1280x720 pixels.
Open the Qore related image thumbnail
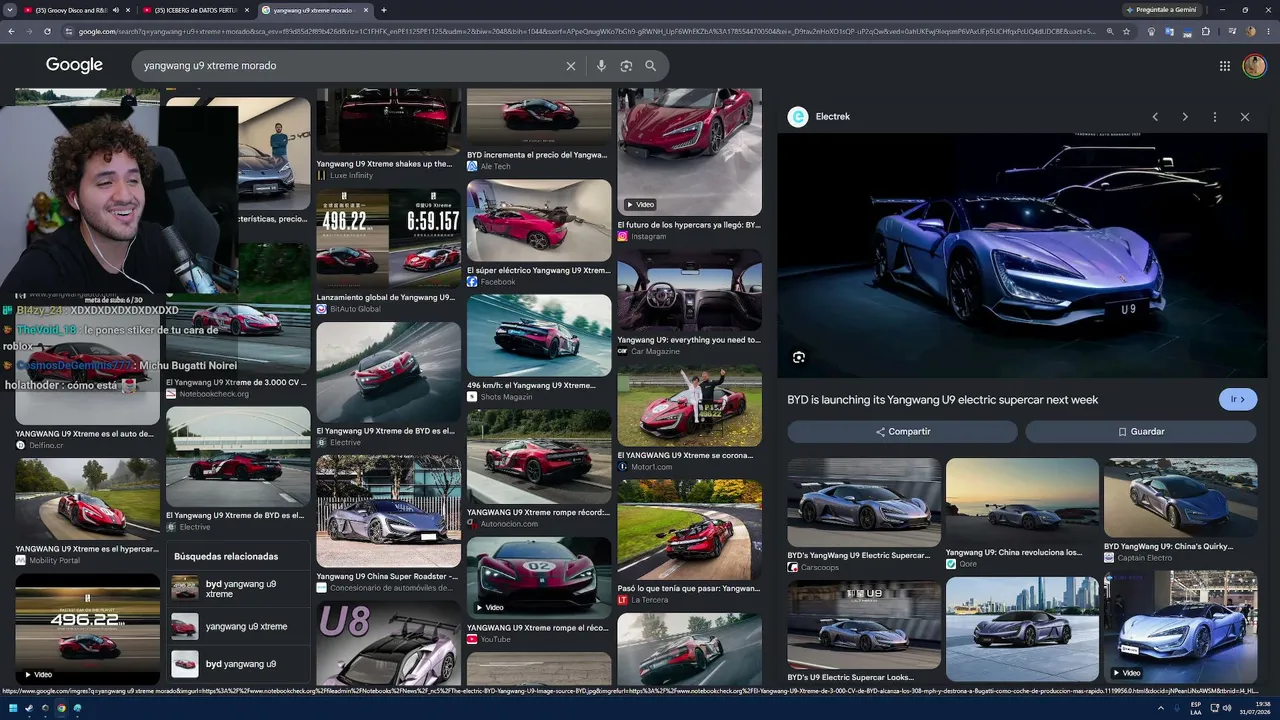click(x=1022, y=500)
